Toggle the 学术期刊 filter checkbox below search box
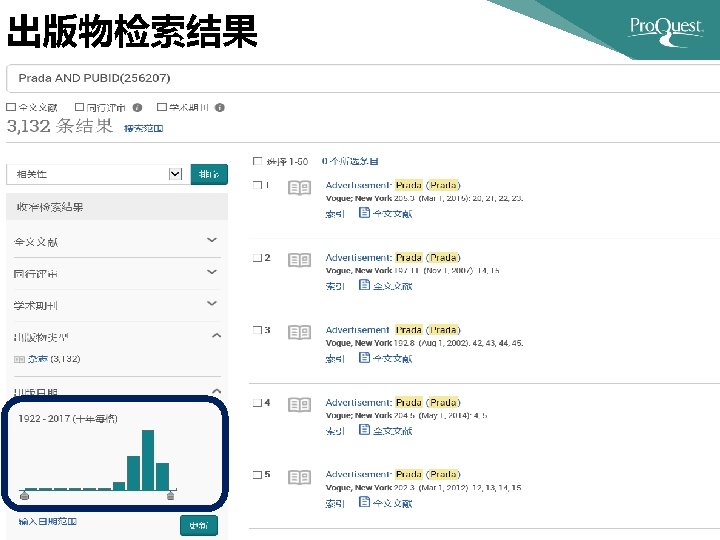The height and width of the screenshot is (540, 720). pyautogui.click(x=162, y=107)
